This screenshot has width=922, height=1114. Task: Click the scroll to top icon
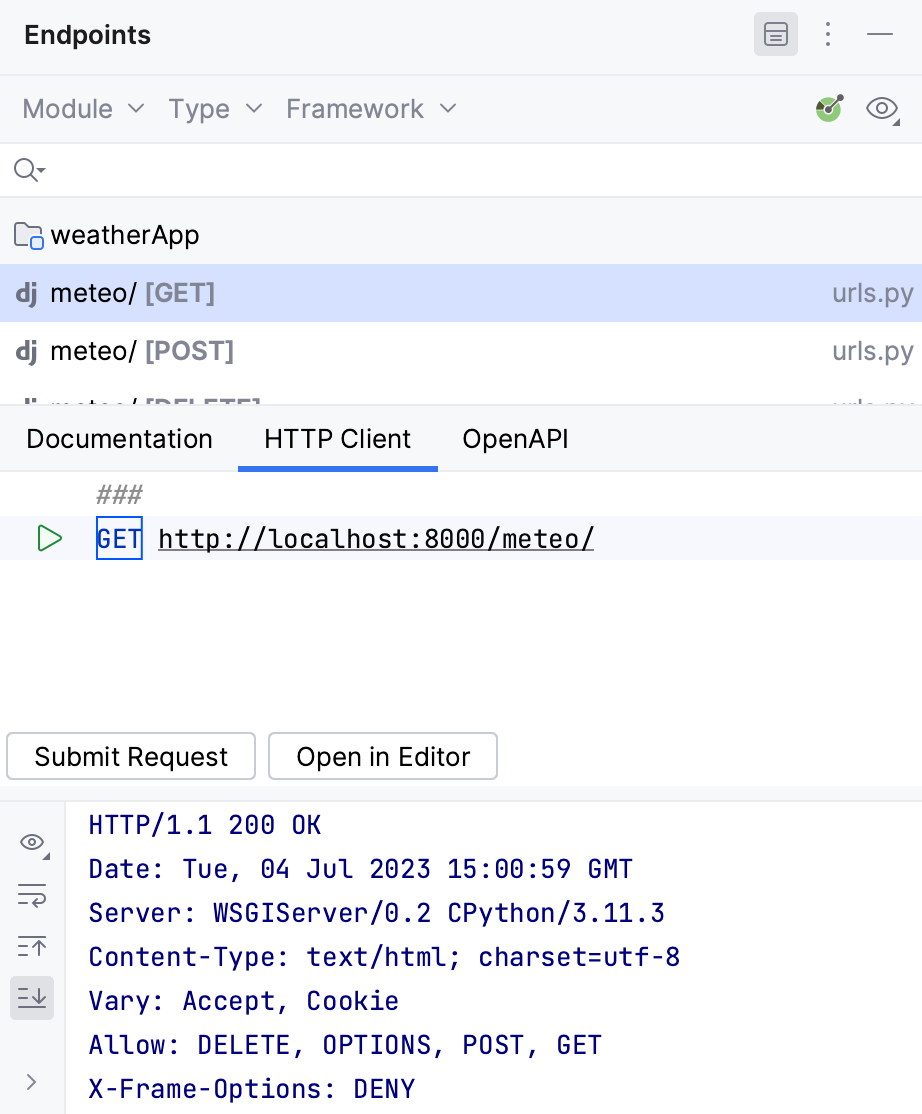(32, 947)
